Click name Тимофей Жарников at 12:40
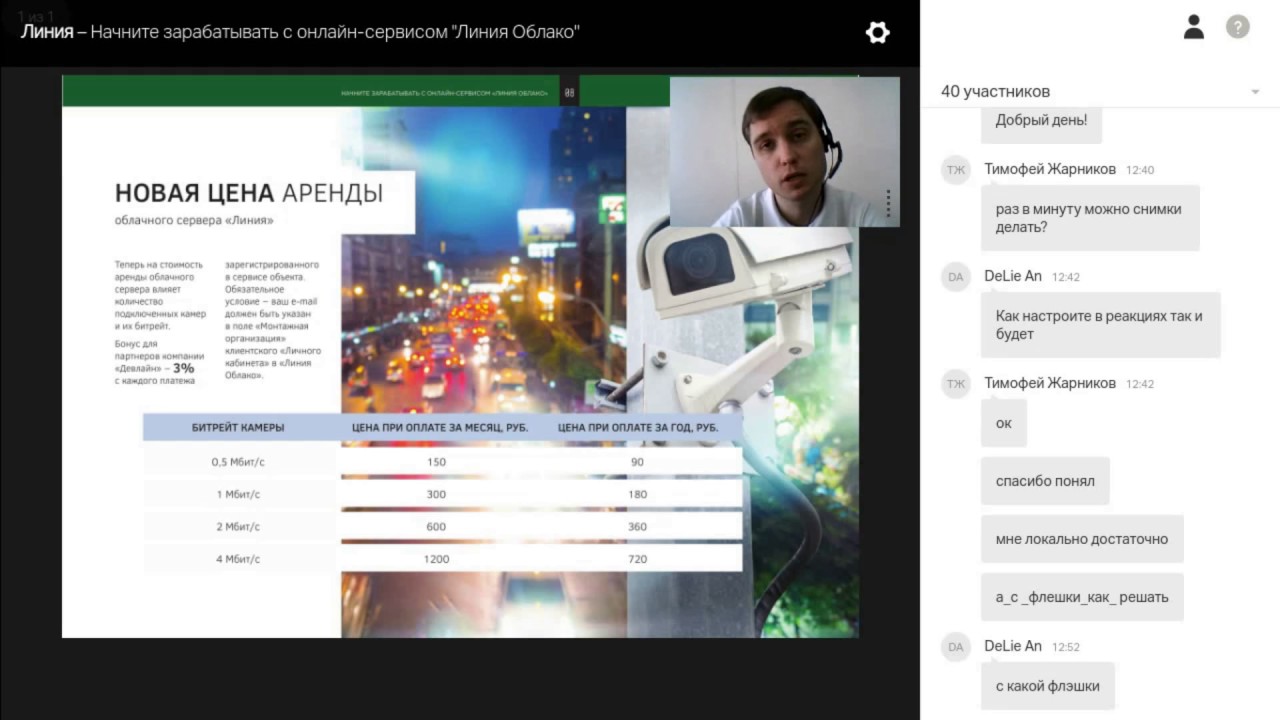This screenshot has width=1280, height=720. (1050, 169)
